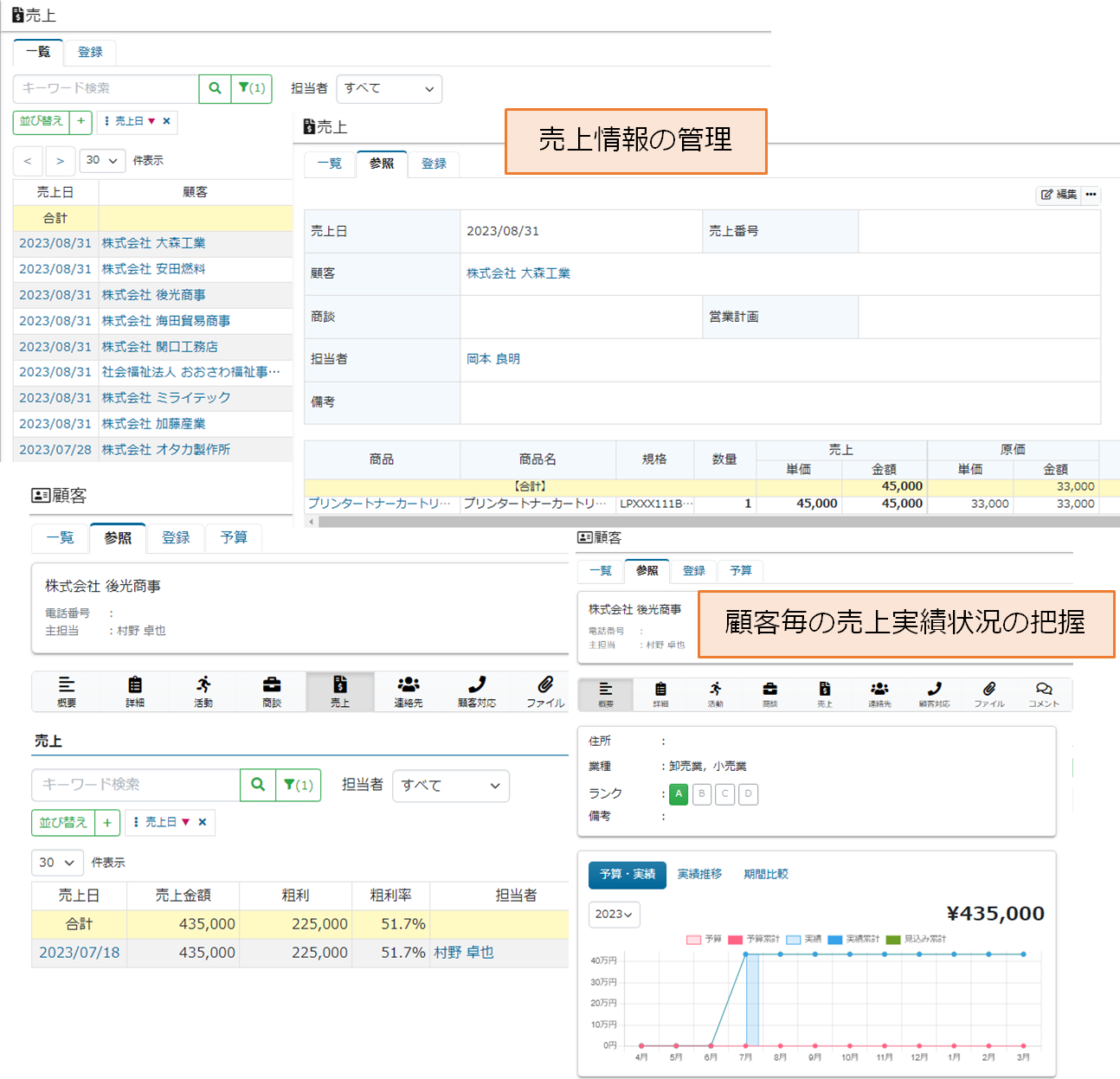Remove 売上日 sort chip with x in customer 売上 section

[203, 822]
